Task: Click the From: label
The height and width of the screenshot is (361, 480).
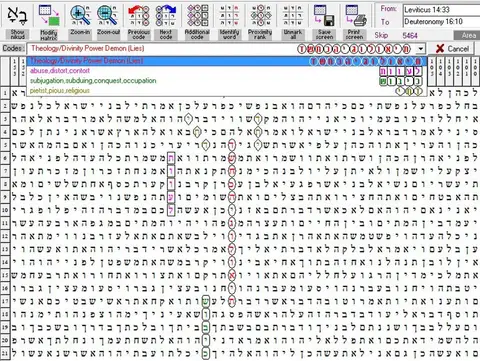Action: (x=389, y=9)
